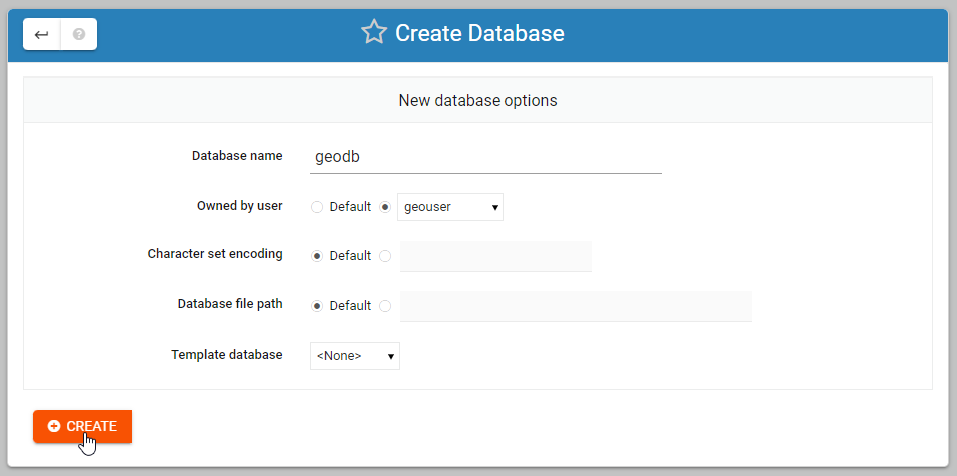The width and height of the screenshot is (957, 476).
Task: Click the Character set encoding text field
Action: (x=495, y=256)
